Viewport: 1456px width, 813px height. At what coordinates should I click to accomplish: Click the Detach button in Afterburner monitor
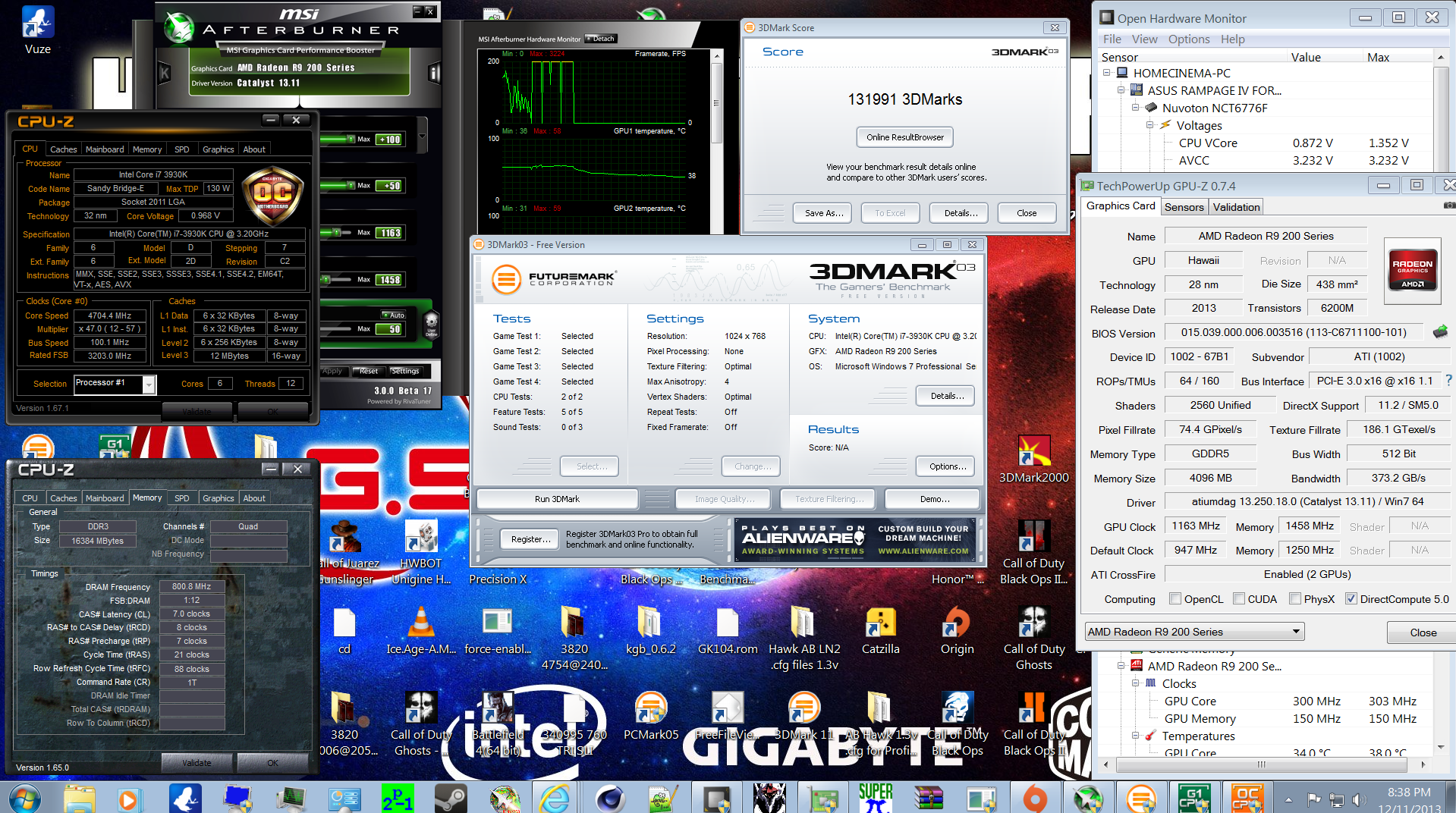[602, 39]
